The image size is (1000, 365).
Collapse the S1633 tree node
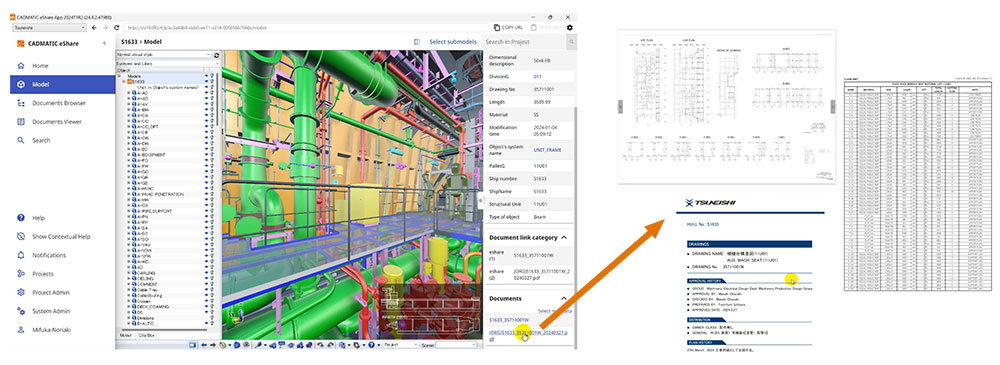click(124, 82)
